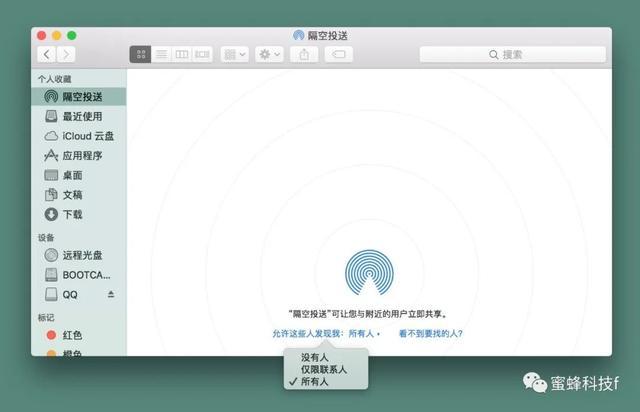640x412 pixels.
Task: Click the 看不到要找的人? link
Action: (x=431, y=334)
